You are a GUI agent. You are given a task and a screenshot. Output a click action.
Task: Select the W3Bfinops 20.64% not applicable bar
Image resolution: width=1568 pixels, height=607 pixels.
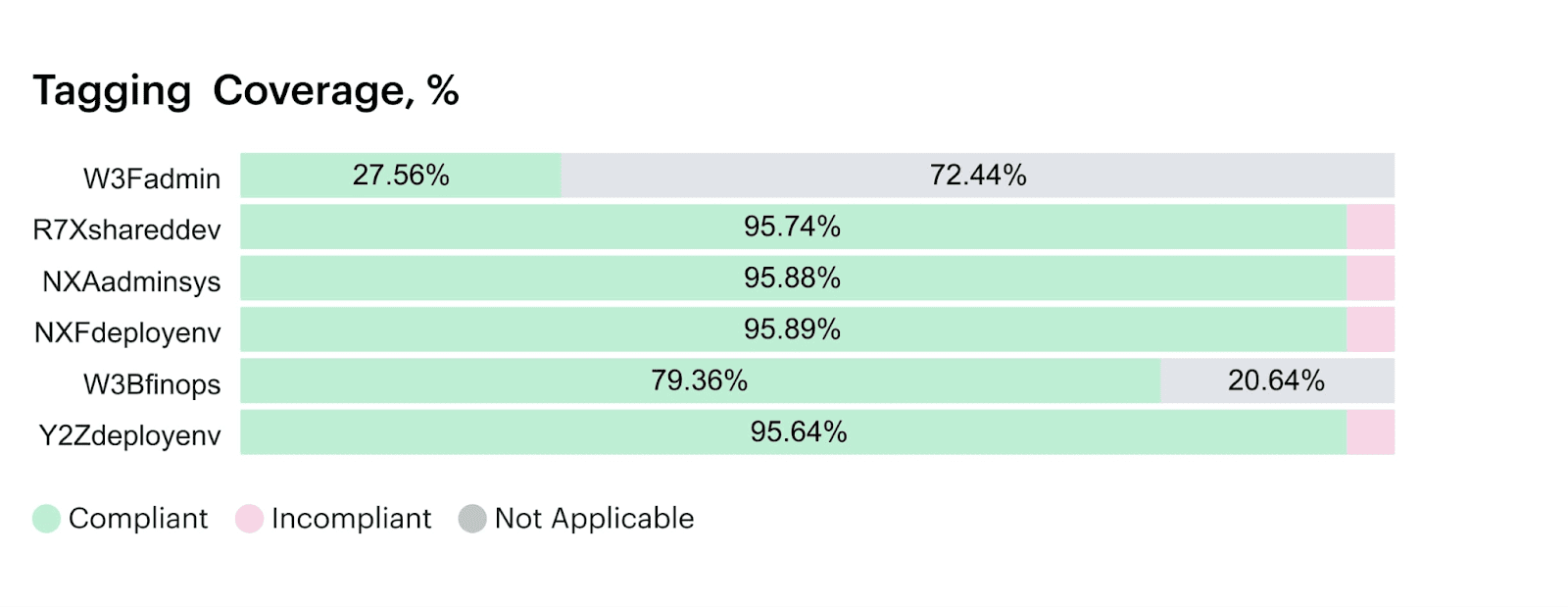[x=1276, y=380]
